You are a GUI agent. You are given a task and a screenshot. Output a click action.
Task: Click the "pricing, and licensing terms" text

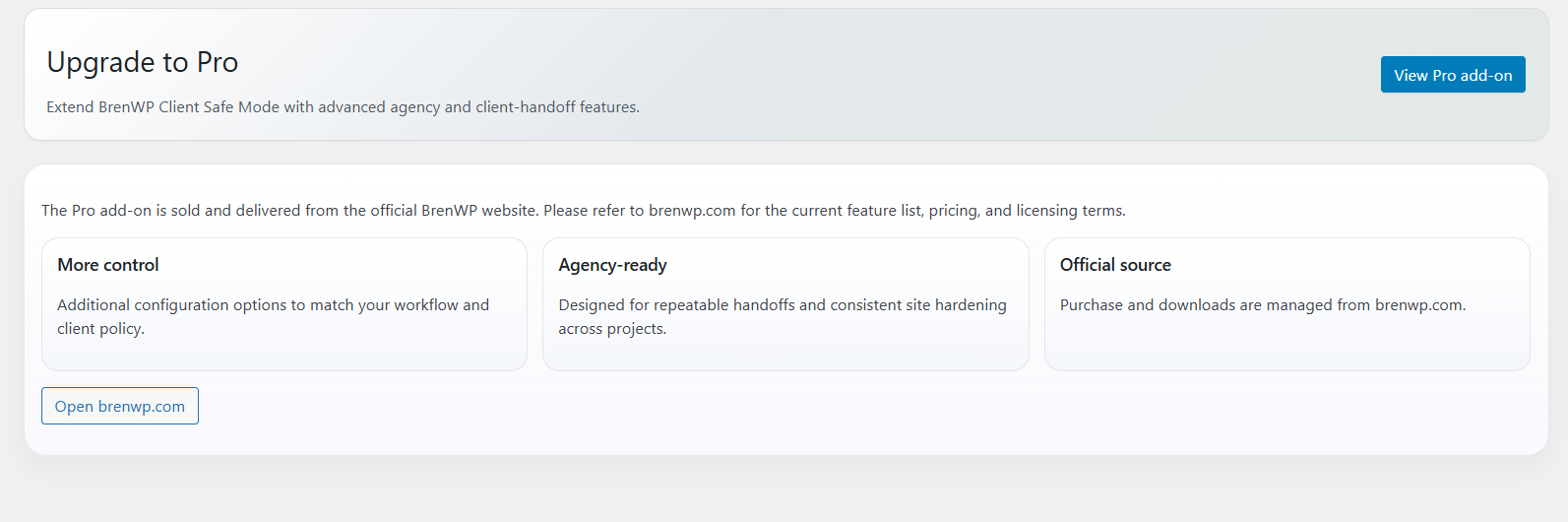(1027, 211)
